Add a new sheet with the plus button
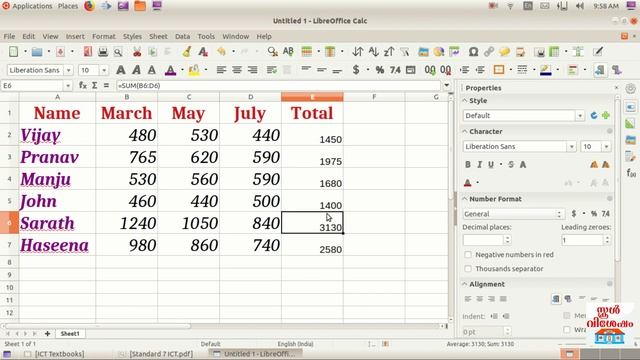640x360 pixels. [x=47, y=334]
